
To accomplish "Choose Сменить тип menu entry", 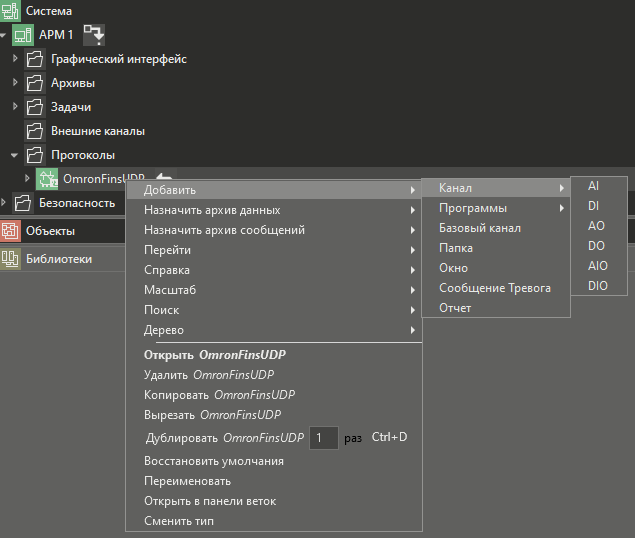I will point(274,521).
